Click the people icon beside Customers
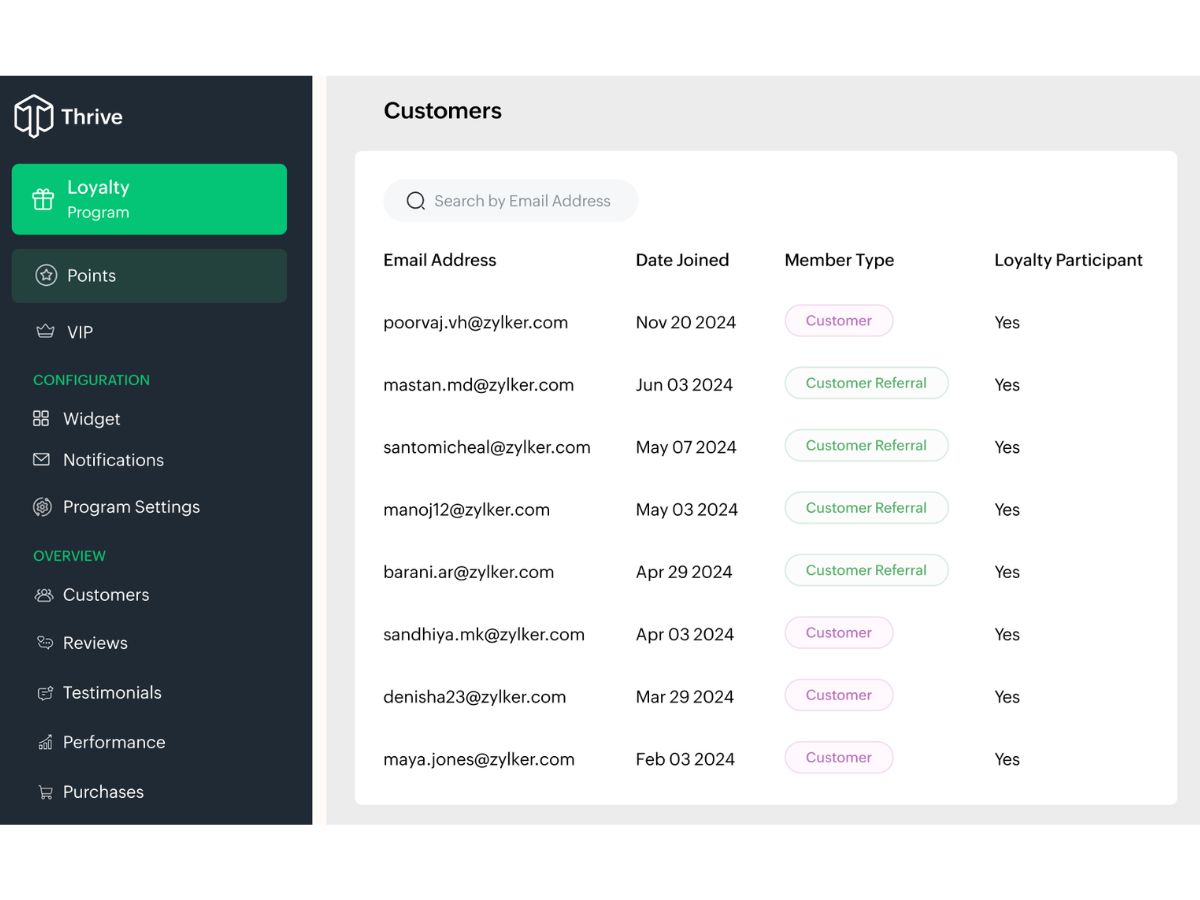Viewport: 1200px width, 900px height. pos(44,595)
